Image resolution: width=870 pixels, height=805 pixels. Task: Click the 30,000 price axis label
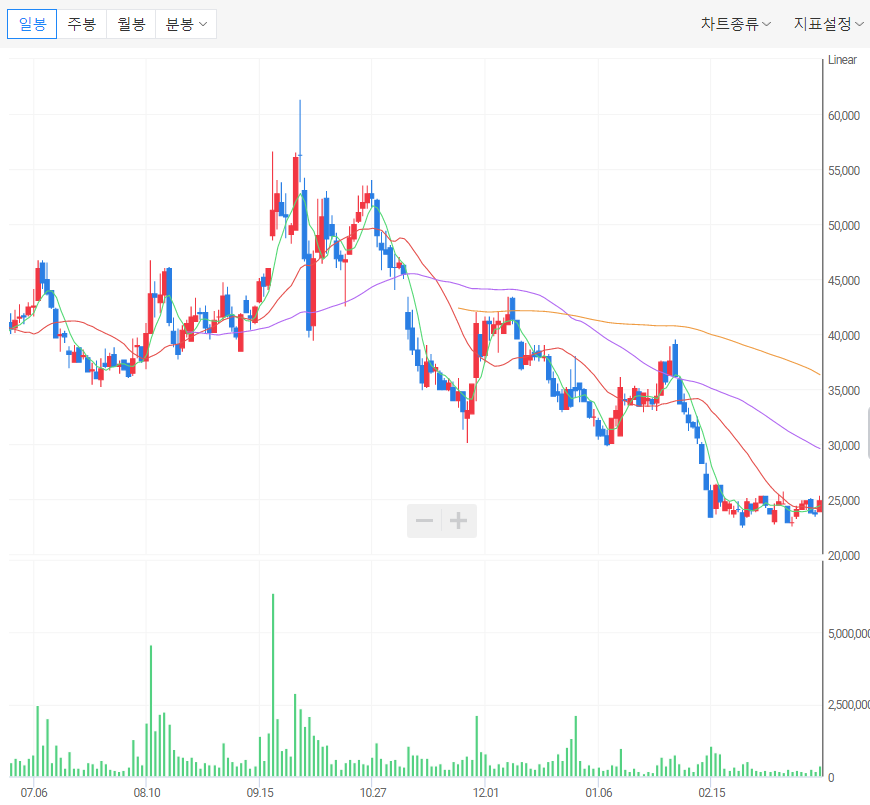coord(844,445)
